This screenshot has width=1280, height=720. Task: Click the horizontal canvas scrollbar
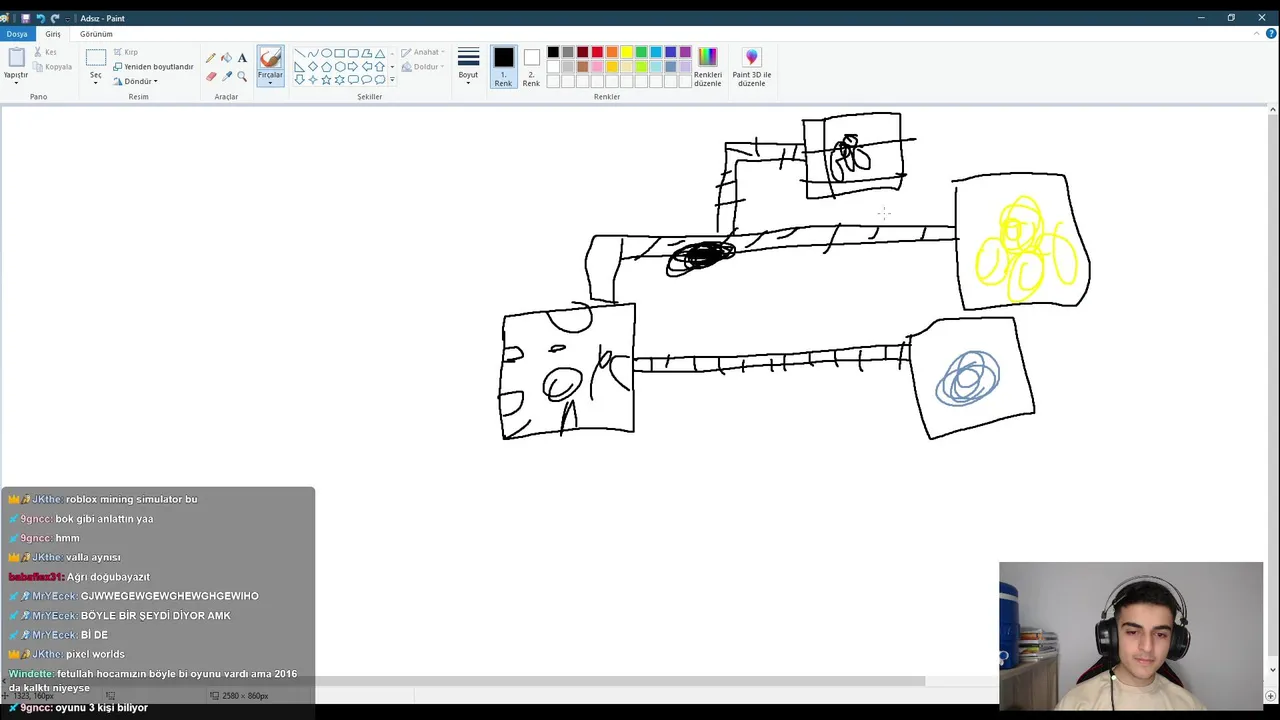[620, 682]
